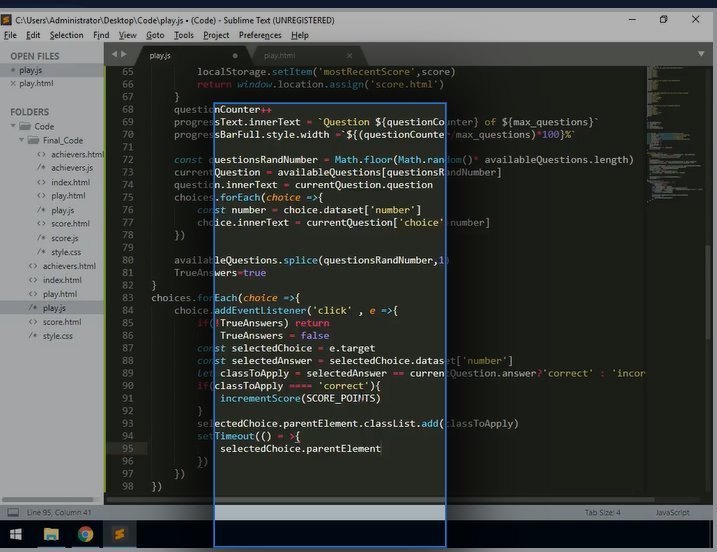Open the View menu
717x552 pixels.
pyautogui.click(x=128, y=35)
